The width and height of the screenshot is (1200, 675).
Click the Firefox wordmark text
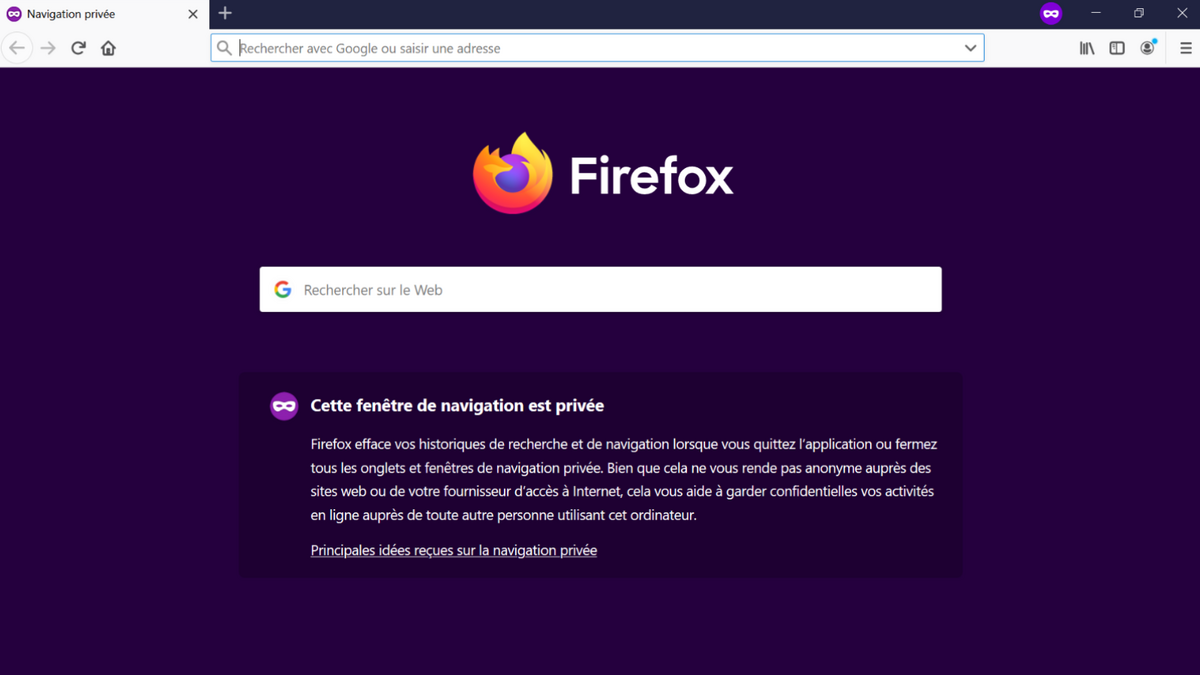652,175
